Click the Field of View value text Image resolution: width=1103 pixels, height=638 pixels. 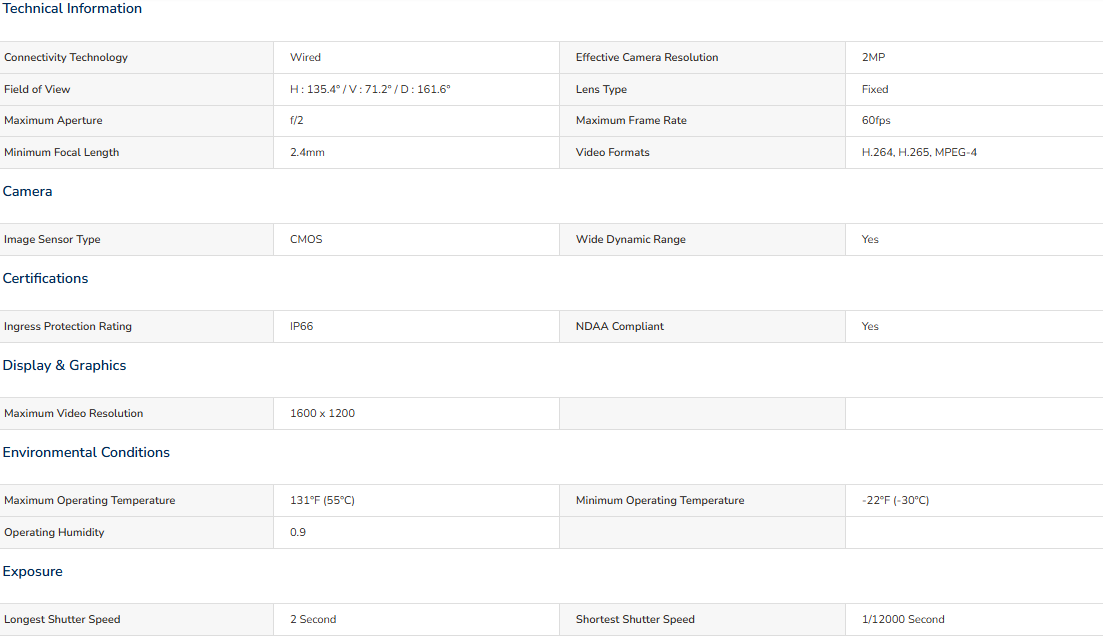click(370, 89)
